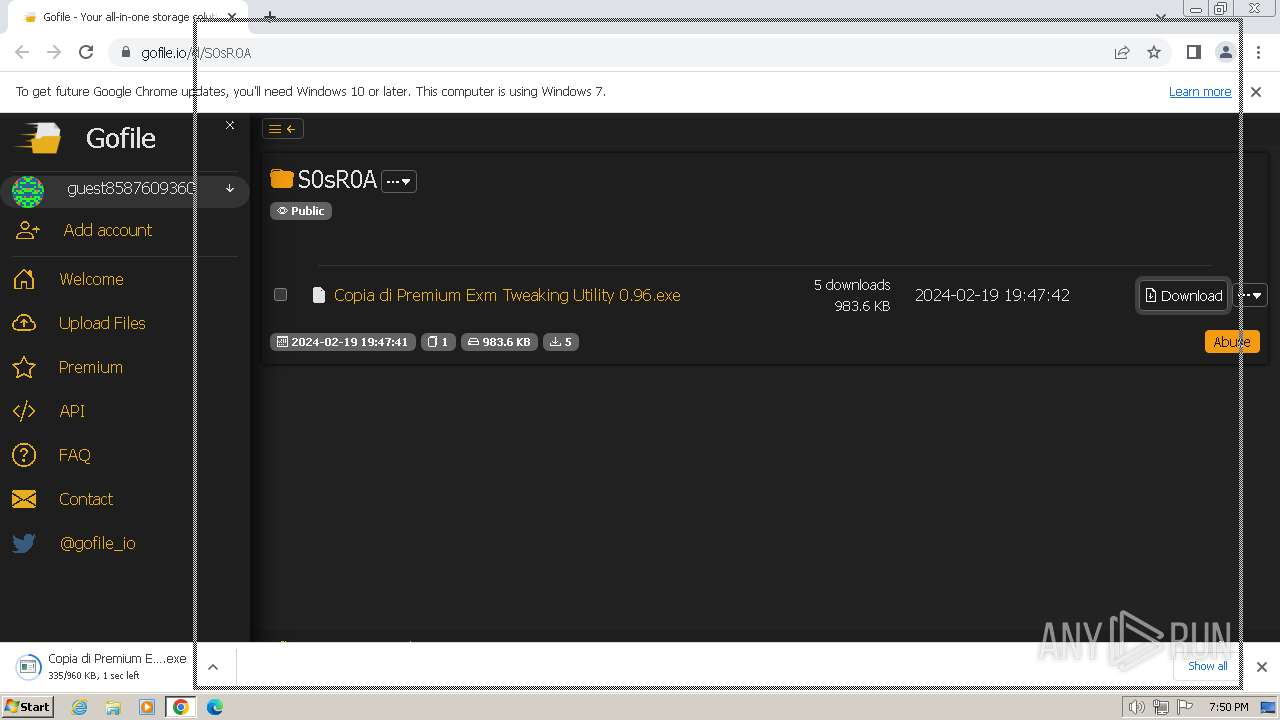Click the 2024-02-19 19:47:41 date badge
This screenshot has width=1280, height=720.
(x=343, y=342)
